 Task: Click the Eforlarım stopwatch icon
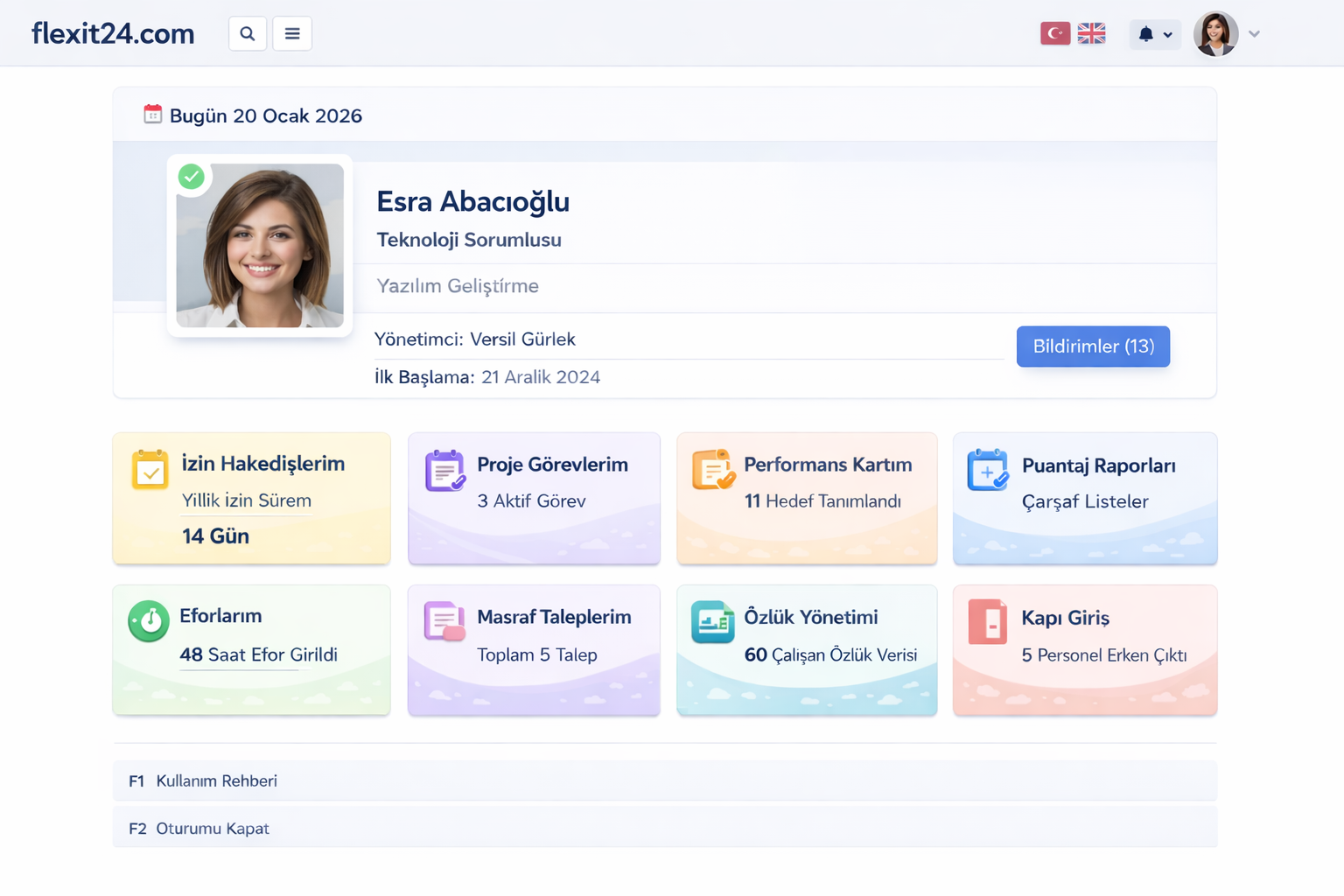click(x=149, y=622)
